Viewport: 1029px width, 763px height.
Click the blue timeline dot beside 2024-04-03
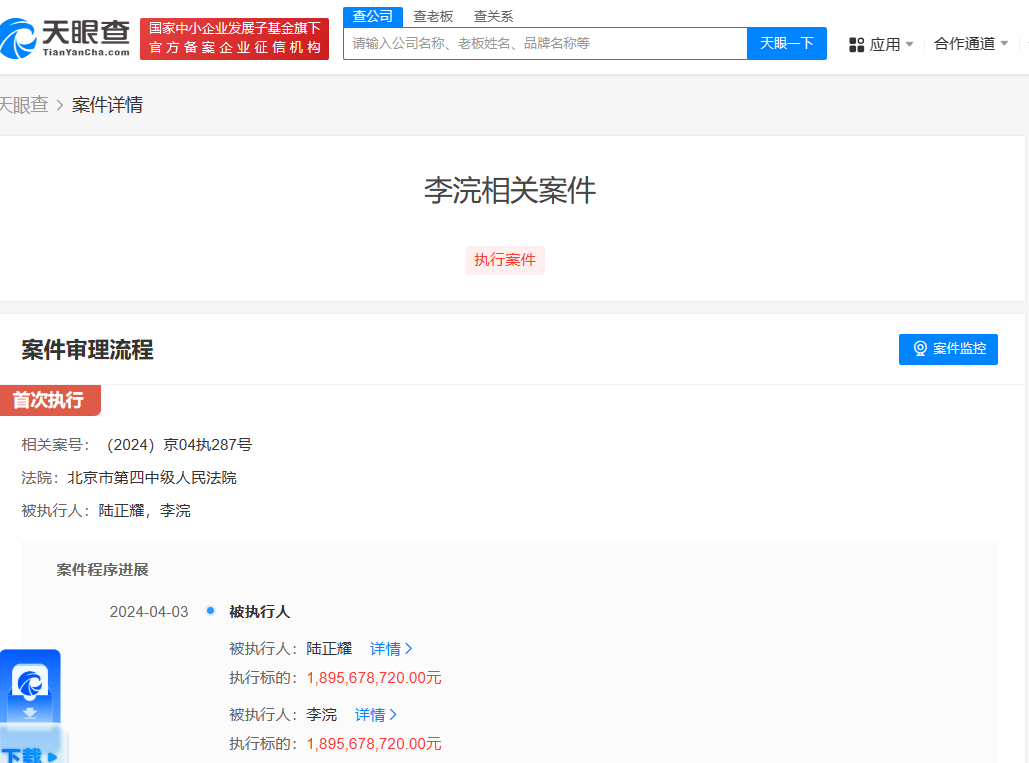pos(209,611)
